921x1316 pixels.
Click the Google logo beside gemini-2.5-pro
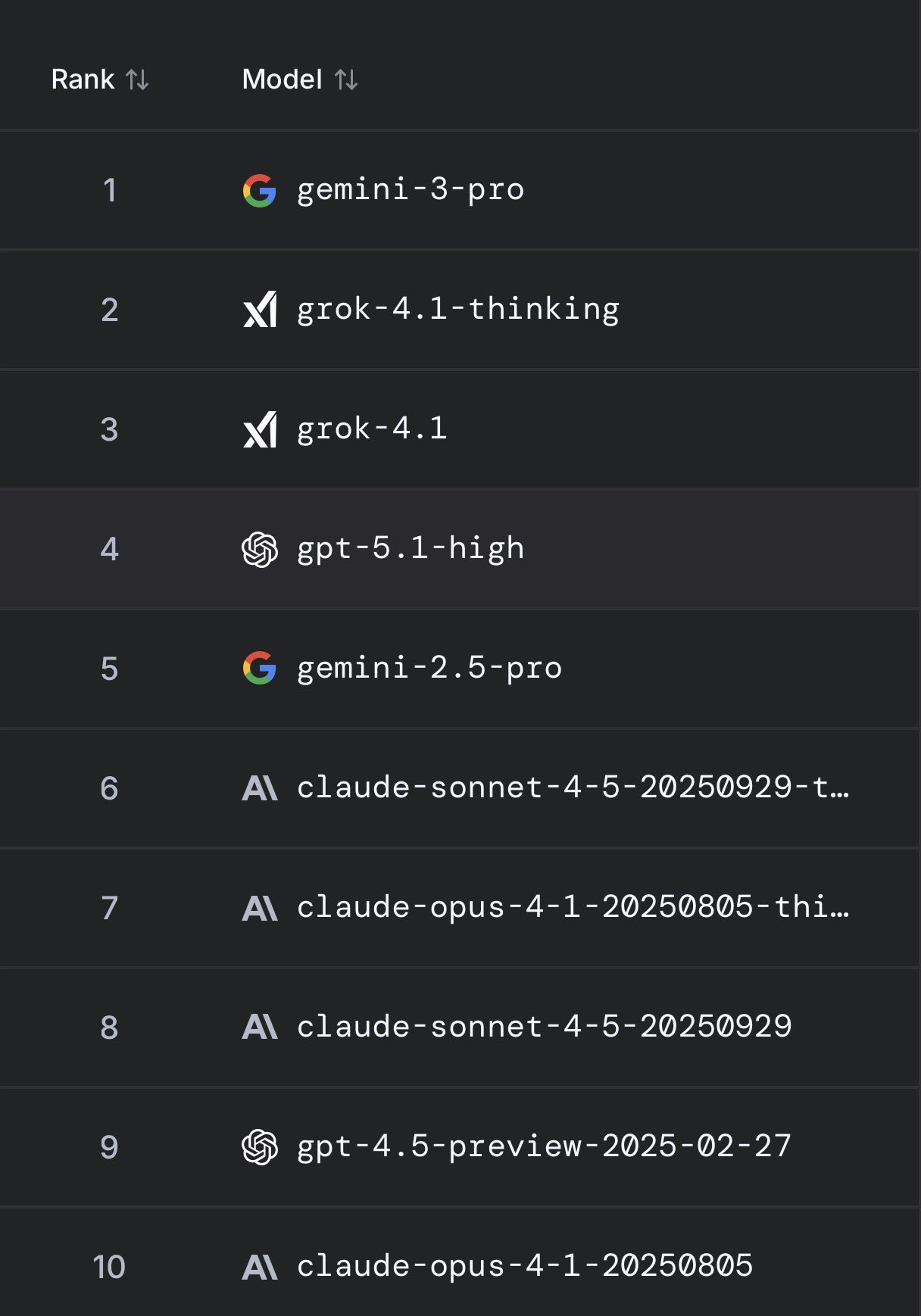pos(259,669)
